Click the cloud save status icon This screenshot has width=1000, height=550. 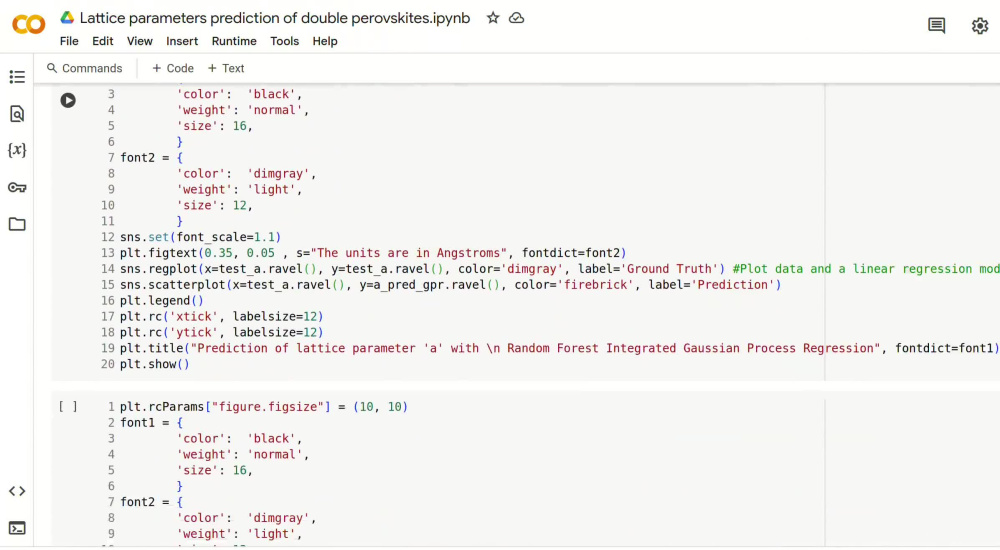pyautogui.click(x=517, y=18)
